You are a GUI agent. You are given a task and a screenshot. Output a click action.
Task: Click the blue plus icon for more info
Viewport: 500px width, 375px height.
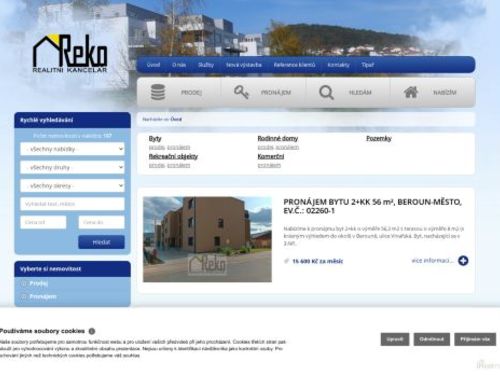[x=463, y=261]
